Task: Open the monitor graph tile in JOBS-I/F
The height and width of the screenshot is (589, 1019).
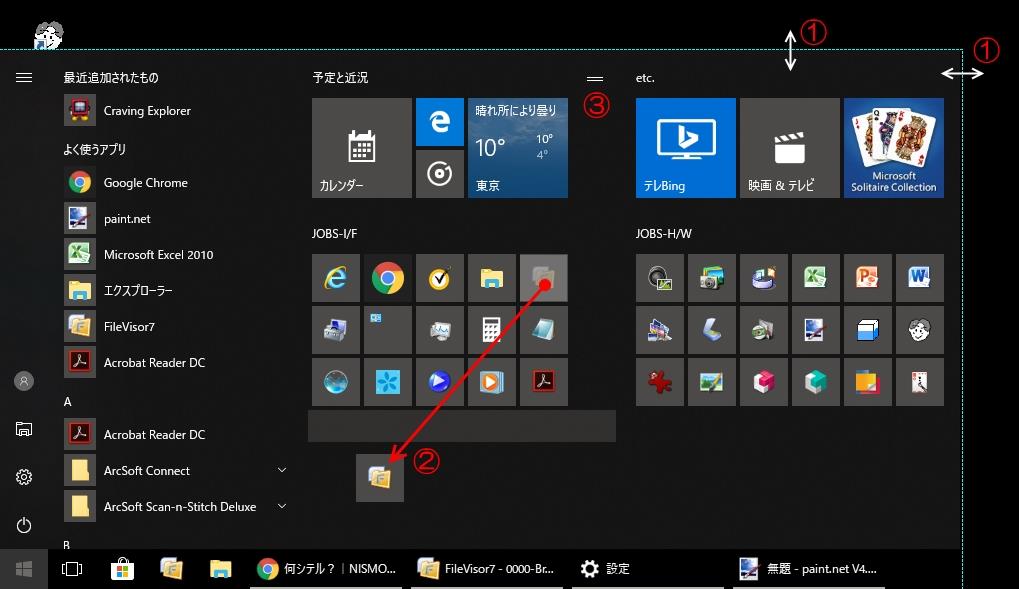Action: pos(440,330)
